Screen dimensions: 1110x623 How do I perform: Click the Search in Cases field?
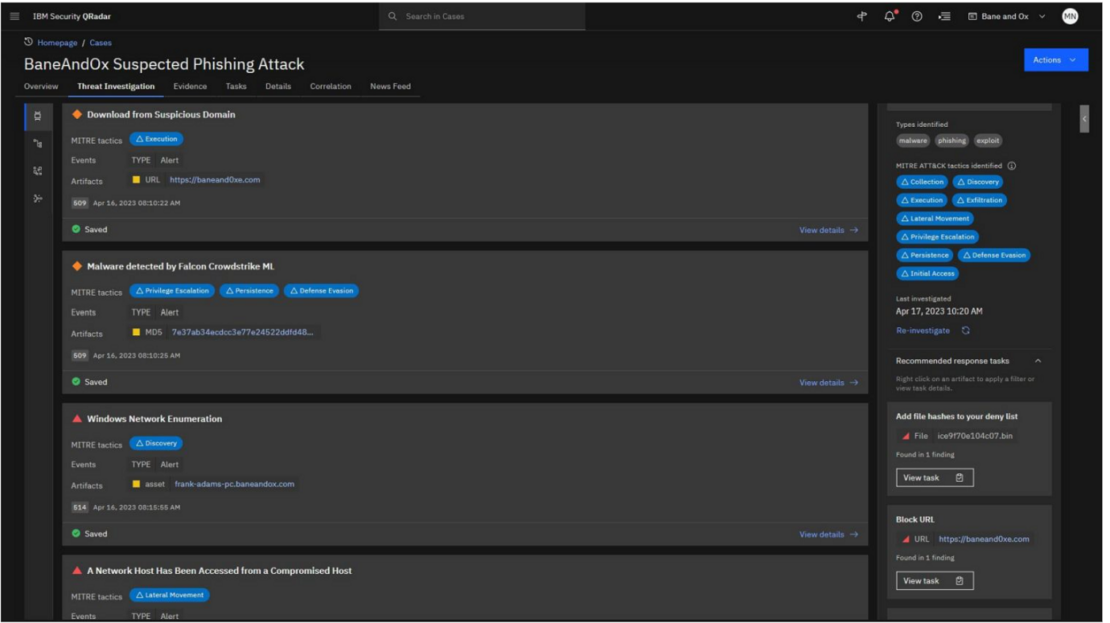point(480,15)
